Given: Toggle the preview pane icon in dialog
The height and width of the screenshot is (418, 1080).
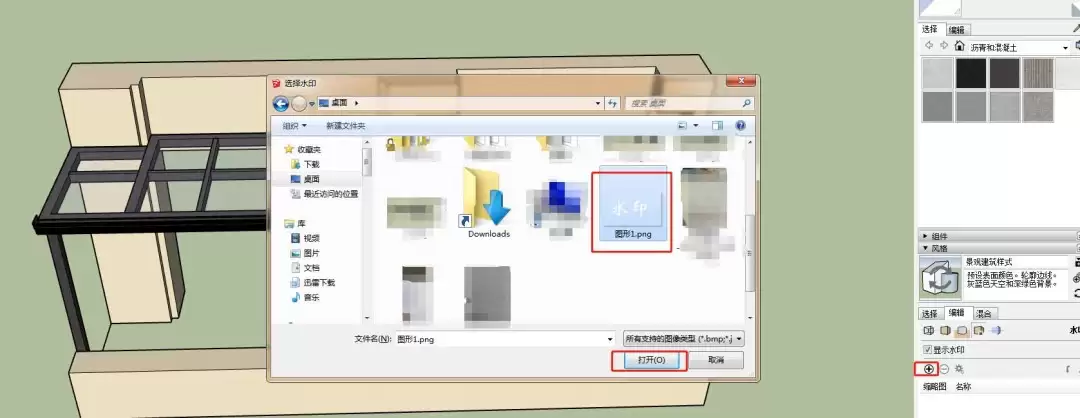Looking at the screenshot, I should tap(717, 126).
